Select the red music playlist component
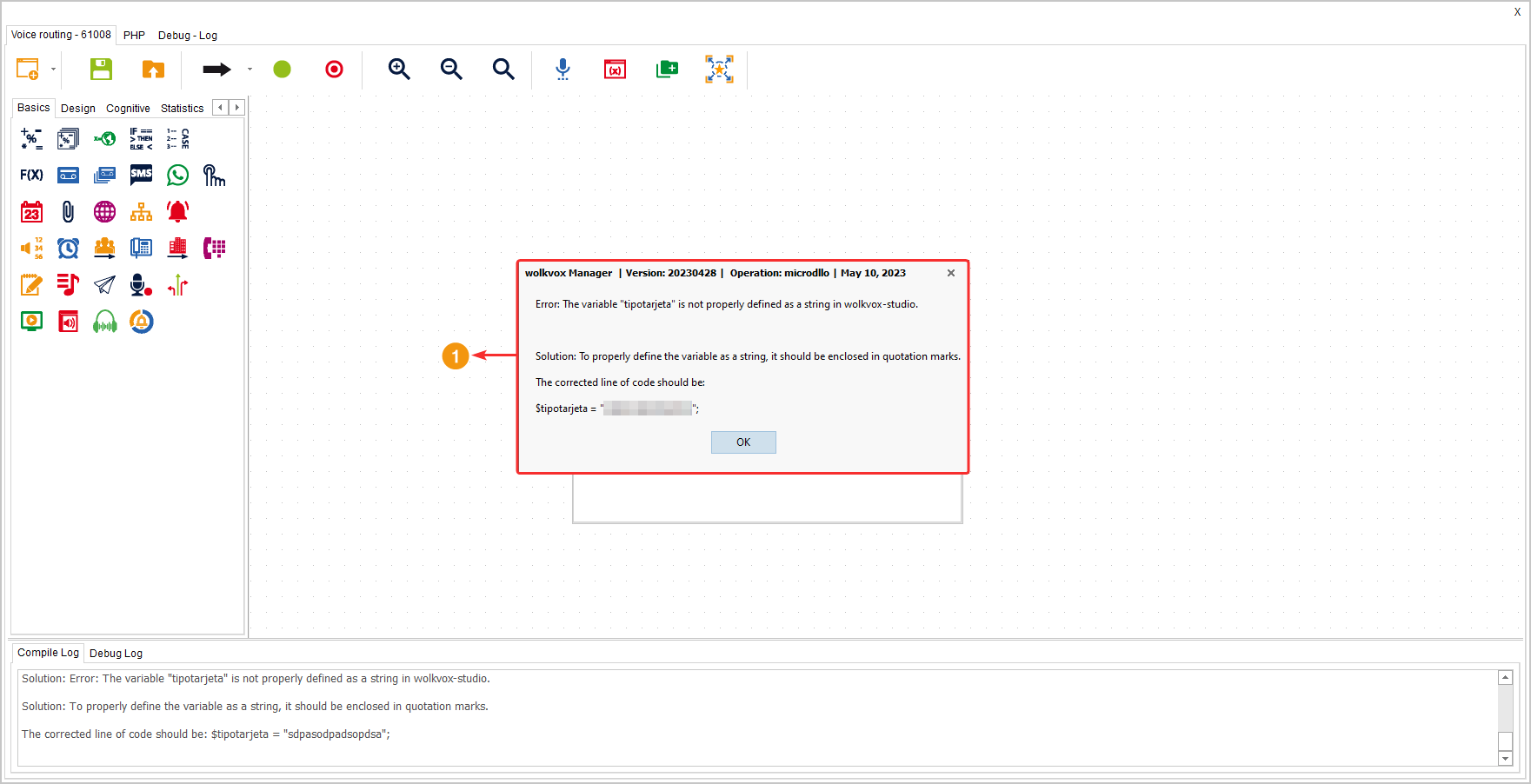This screenshot has width=1531, height=784. click(68, 284)
